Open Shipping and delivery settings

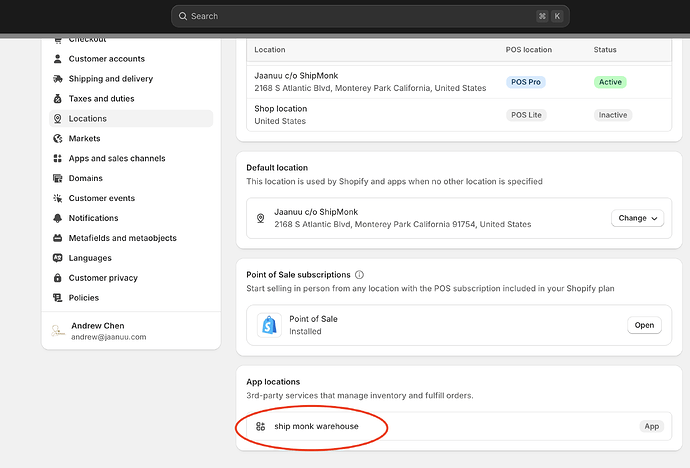[131, 79]
